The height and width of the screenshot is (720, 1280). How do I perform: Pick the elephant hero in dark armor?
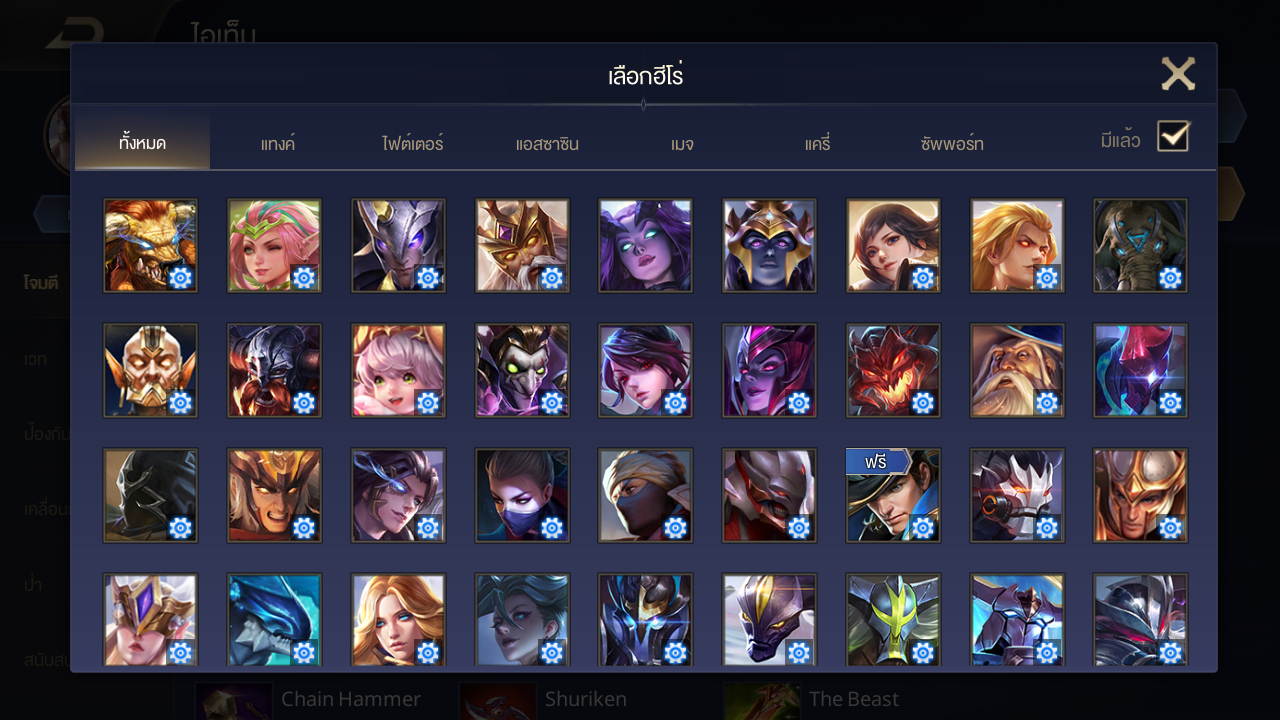coord(1140,245)
